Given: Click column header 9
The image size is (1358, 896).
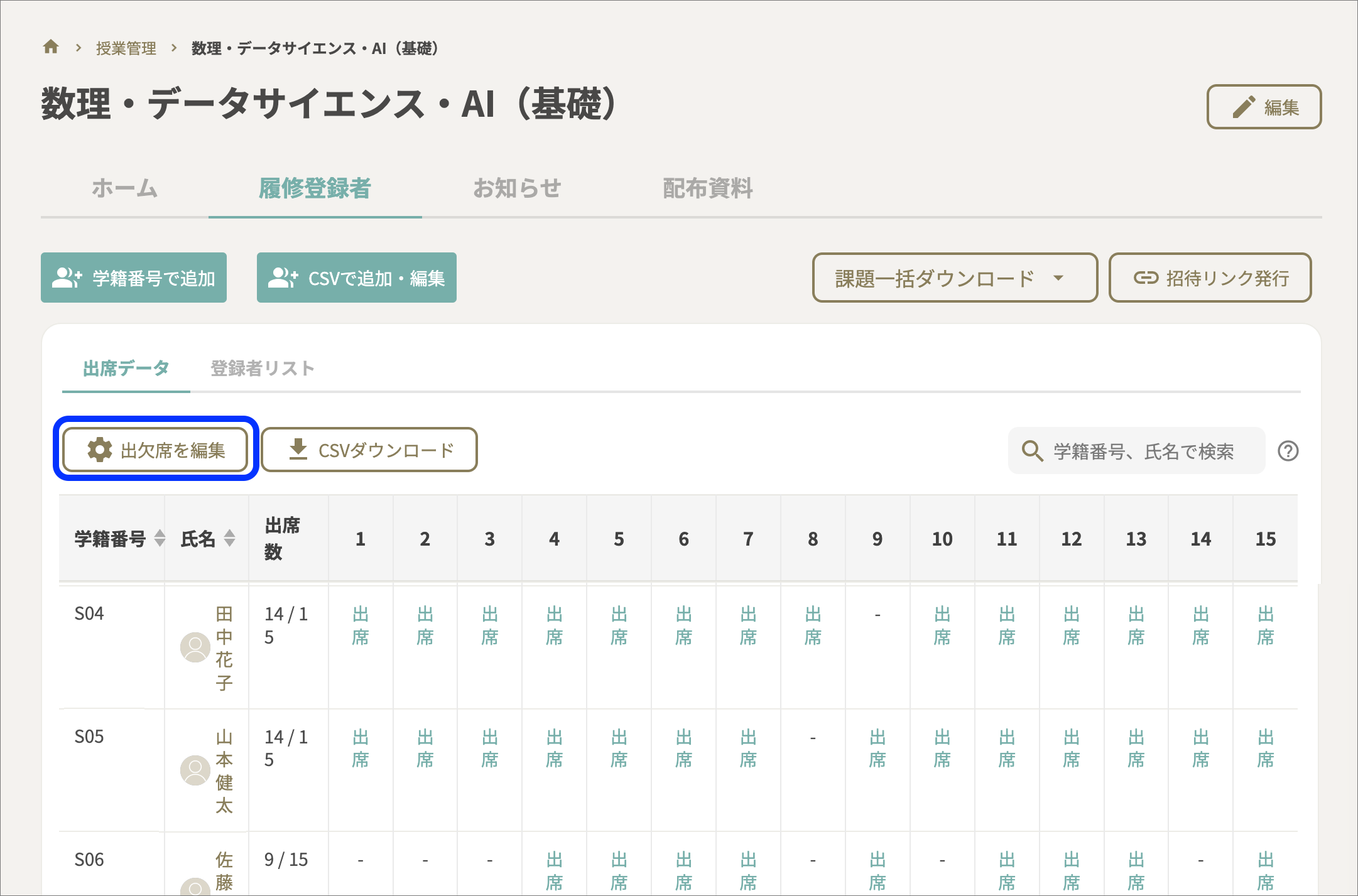Looking at the screenshot, I should tap(877, 539).
